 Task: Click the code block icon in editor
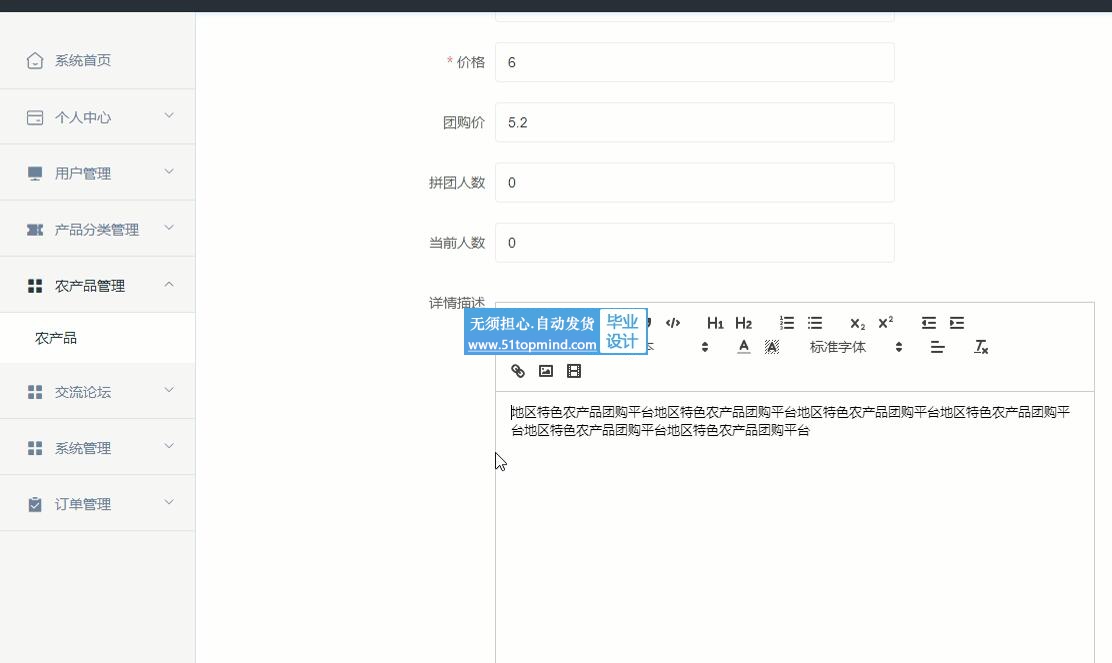(x=673, y=323)
